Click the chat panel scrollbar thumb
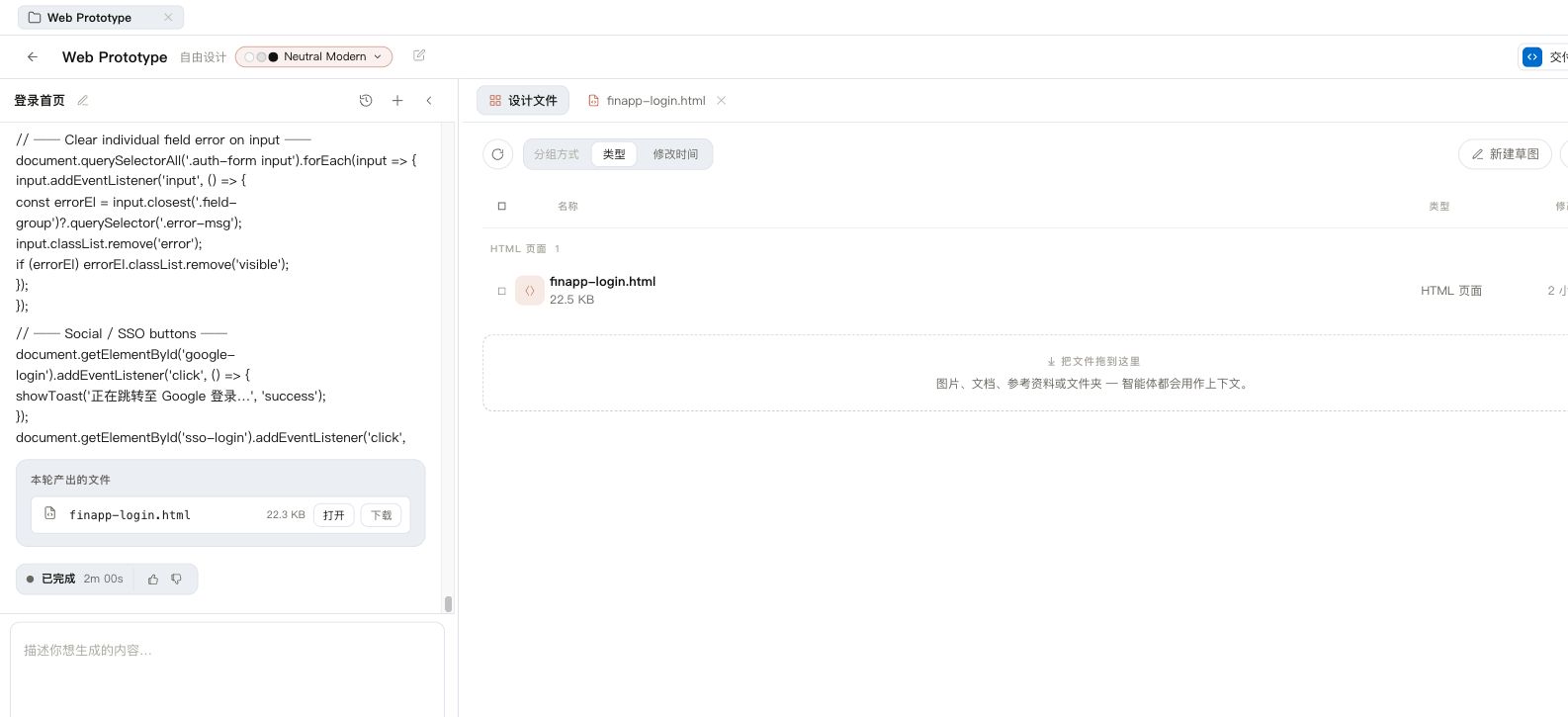1568x717 pixels. (x=448, y=604)
